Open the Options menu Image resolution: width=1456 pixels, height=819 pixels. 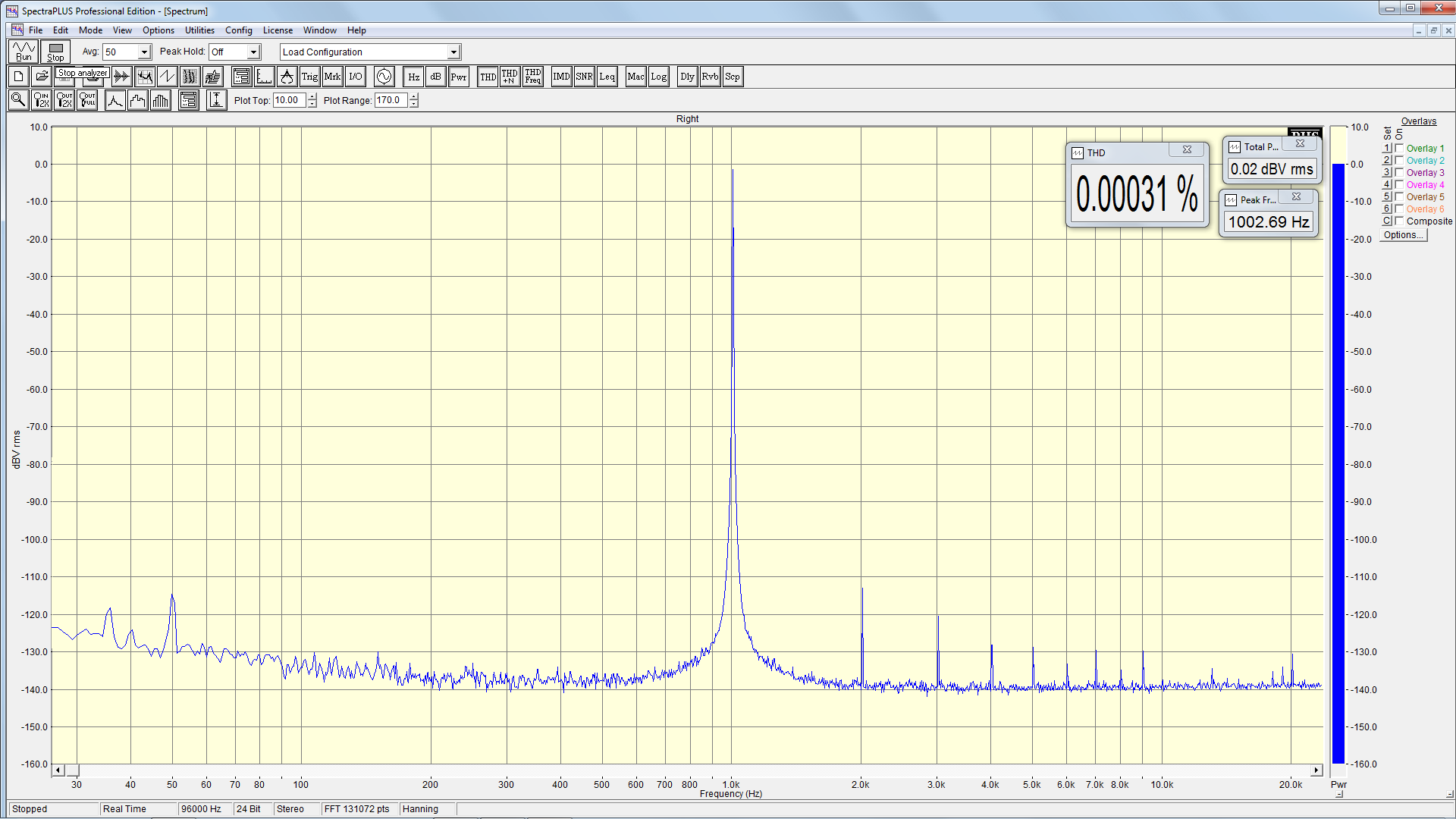158,30
